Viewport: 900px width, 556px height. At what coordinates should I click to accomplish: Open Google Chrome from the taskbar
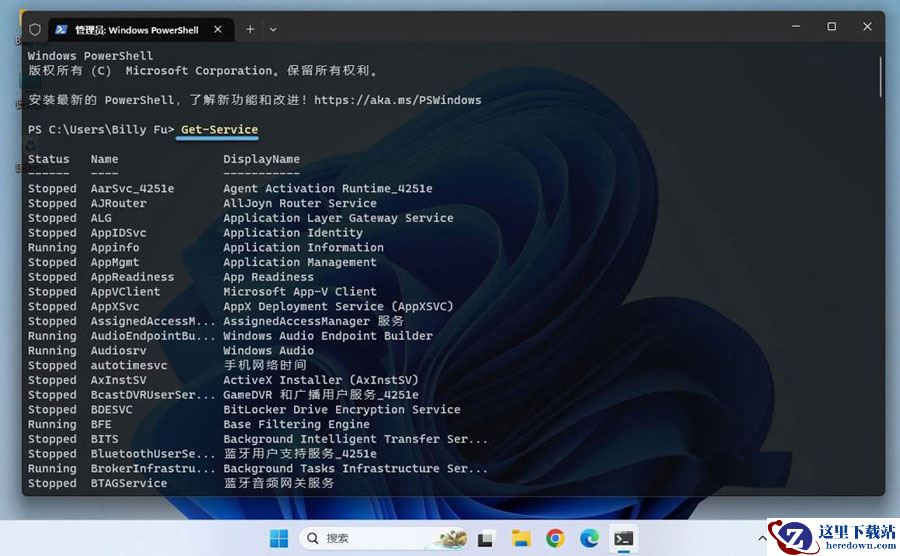(x=555, y=538)
